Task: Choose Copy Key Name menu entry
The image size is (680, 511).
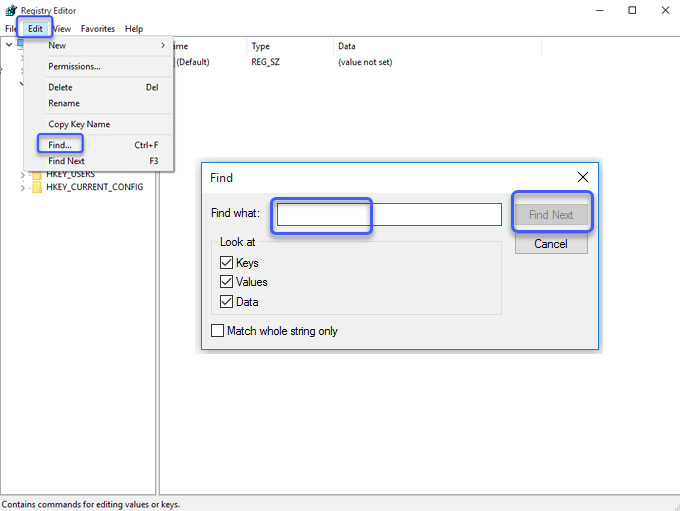Action: (99, 124)
